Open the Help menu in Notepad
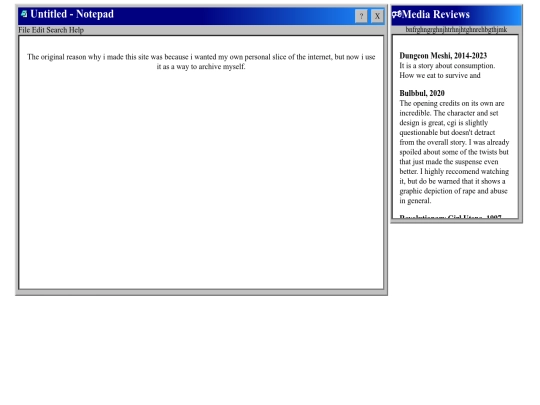Image resolution: width=540 pixels, height=405 pixels. coord(76,30)
